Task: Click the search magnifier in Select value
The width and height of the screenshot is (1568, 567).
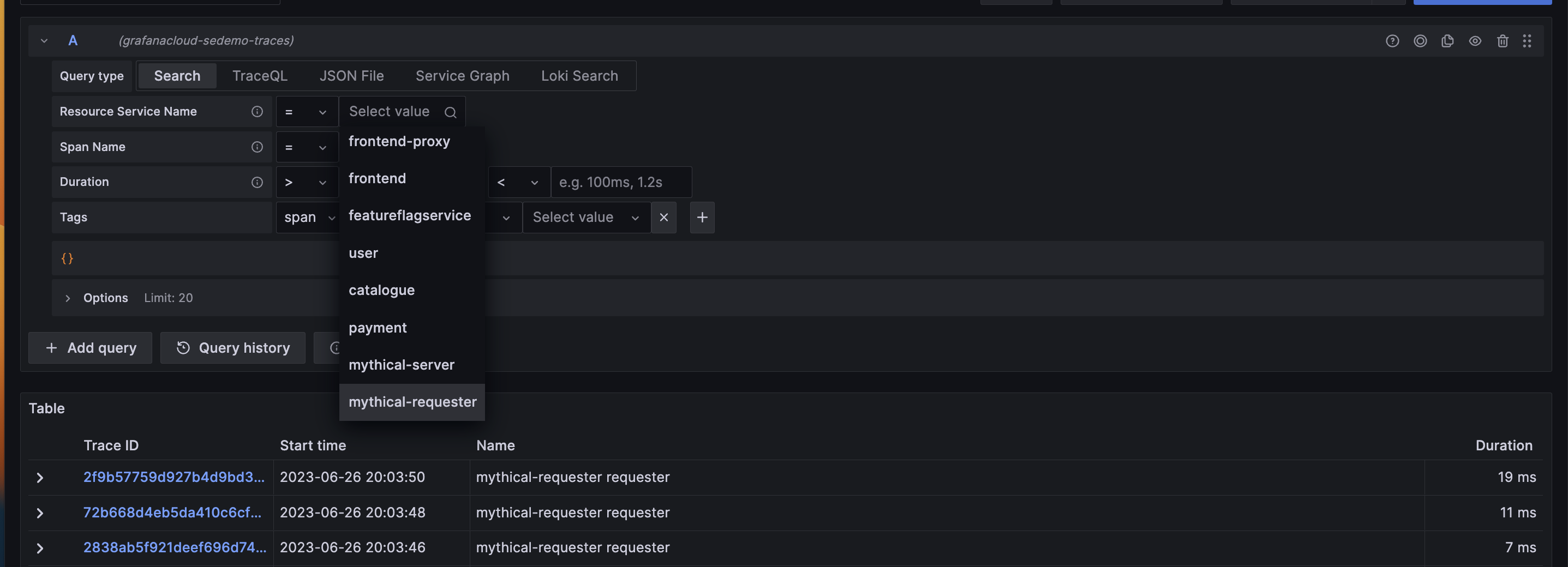Action: pyautogui.click(x=451, y=112)
